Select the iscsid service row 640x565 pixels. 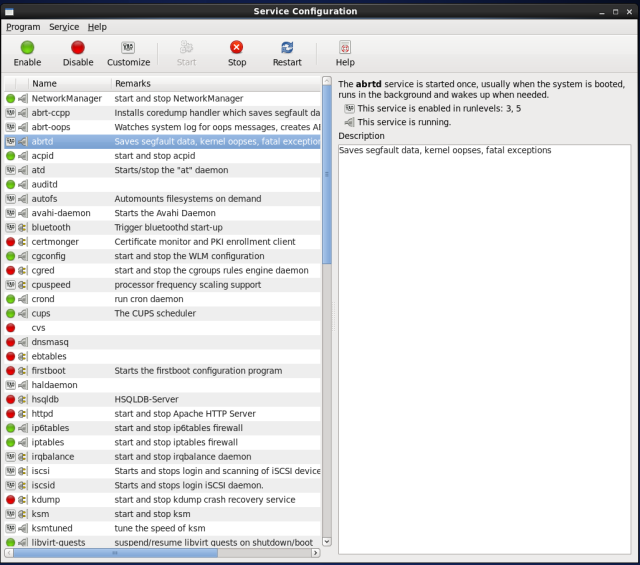coord(162,485)
